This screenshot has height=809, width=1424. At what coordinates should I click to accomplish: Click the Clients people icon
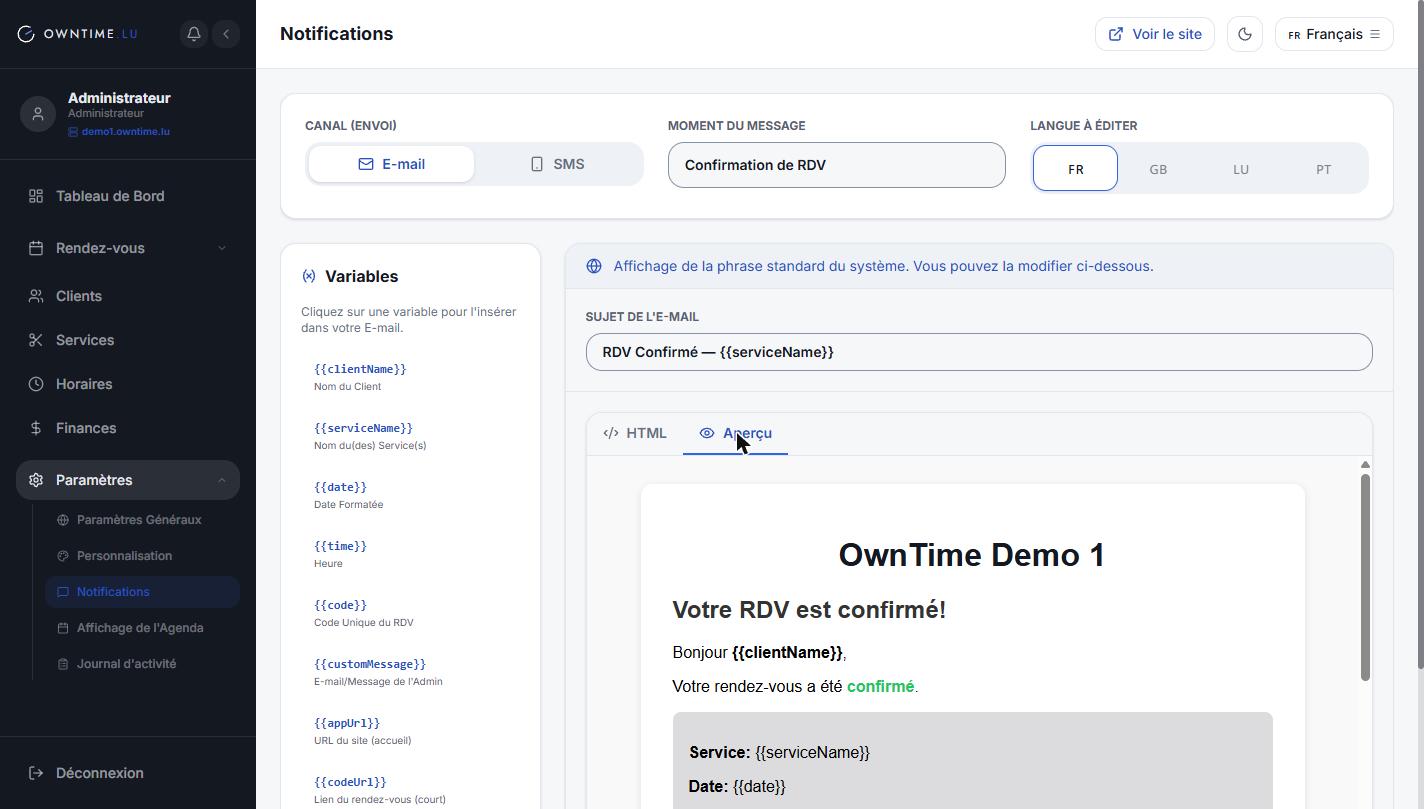tap(36, 296)
